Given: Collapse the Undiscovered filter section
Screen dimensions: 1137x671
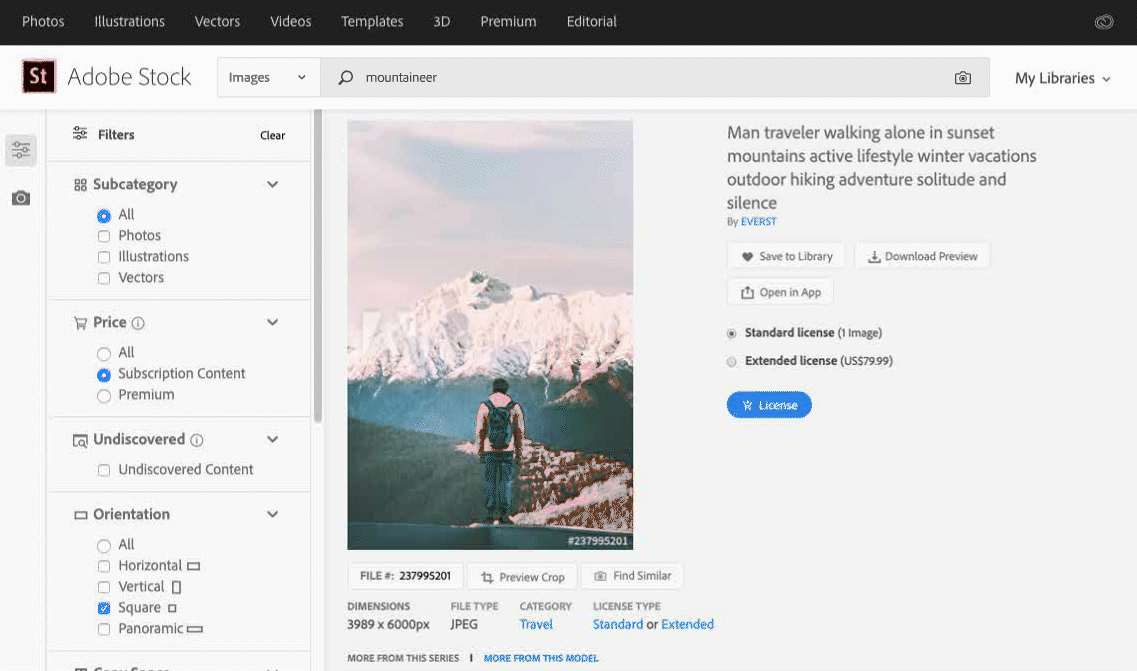Looking at the screenshot, I should pyautogui.click(x=273, y=439).
